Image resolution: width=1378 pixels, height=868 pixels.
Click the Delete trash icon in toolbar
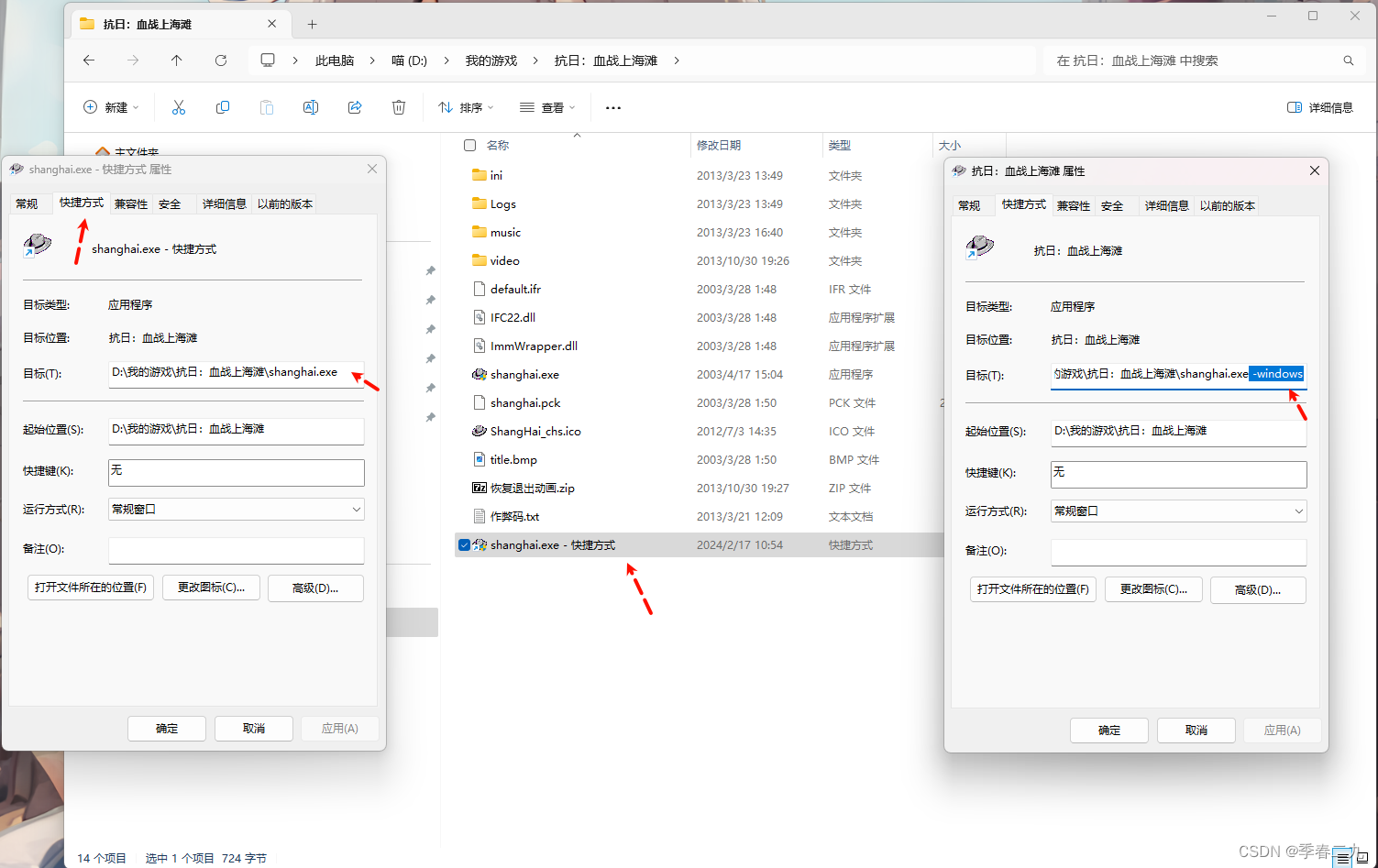pyautogui.click(x=399, y=107)
